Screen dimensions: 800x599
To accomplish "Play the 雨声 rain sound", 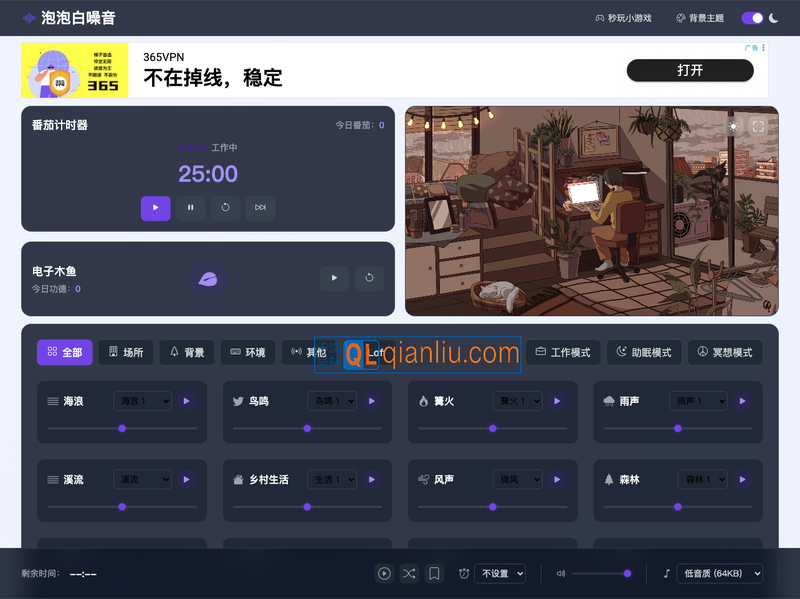I will pos(742,401).
